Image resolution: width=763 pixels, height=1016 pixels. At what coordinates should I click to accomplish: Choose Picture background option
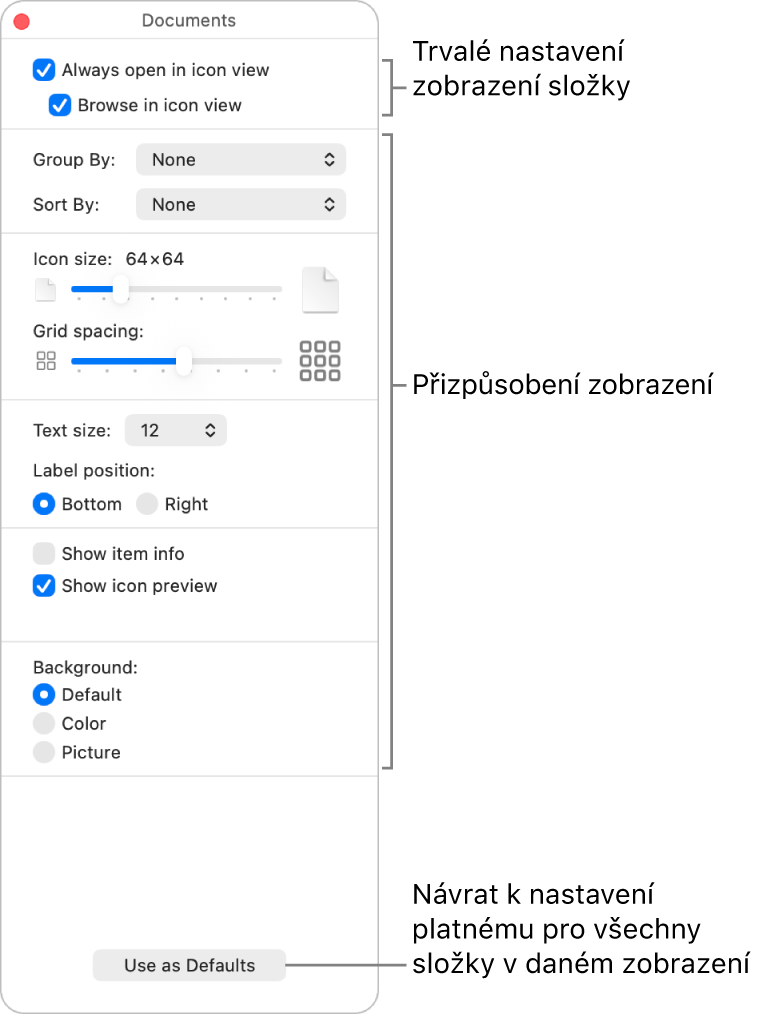[44, 752]
